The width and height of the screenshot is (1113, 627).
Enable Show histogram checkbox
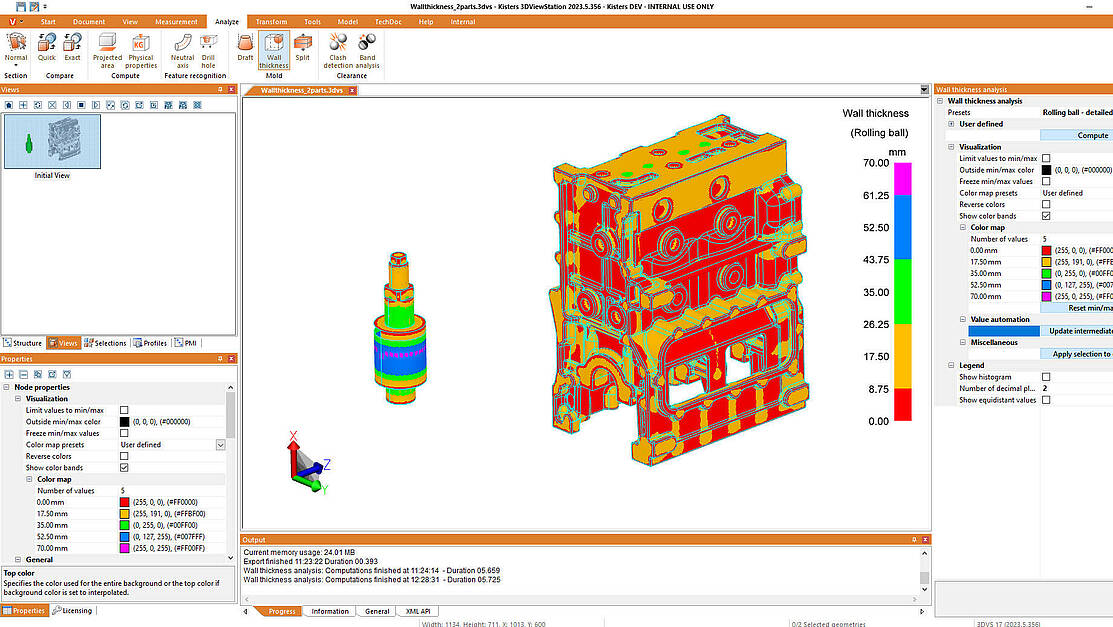point(1046,377)
